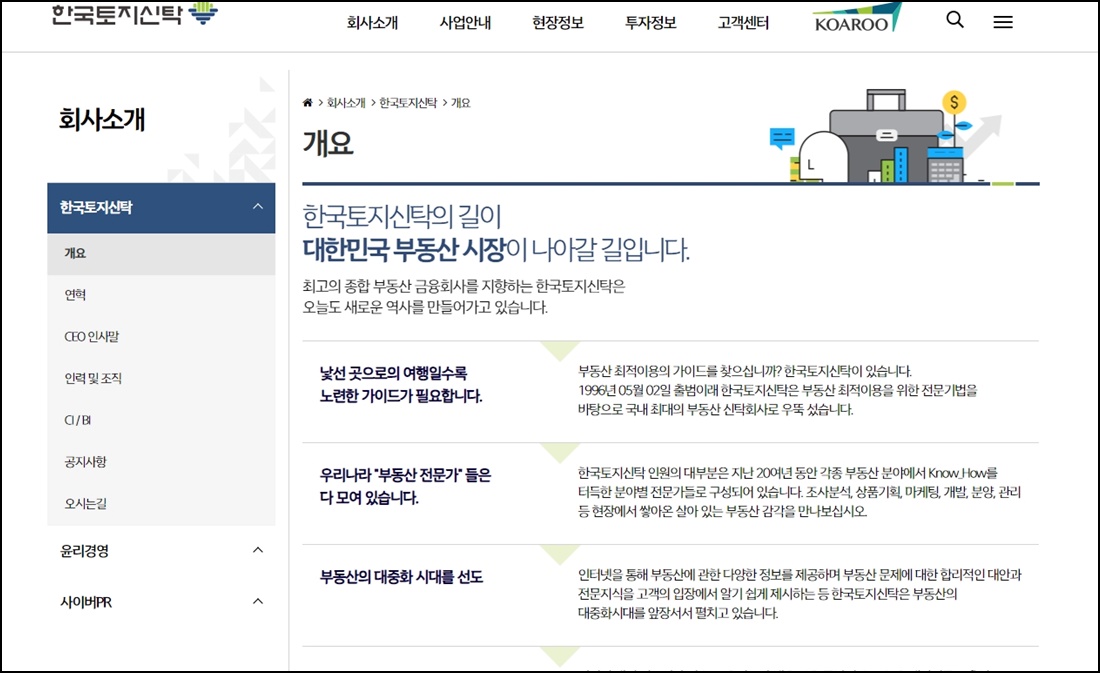Click the heading '부동산의 대중화 시대를 선도'

(x=401, y=577)
